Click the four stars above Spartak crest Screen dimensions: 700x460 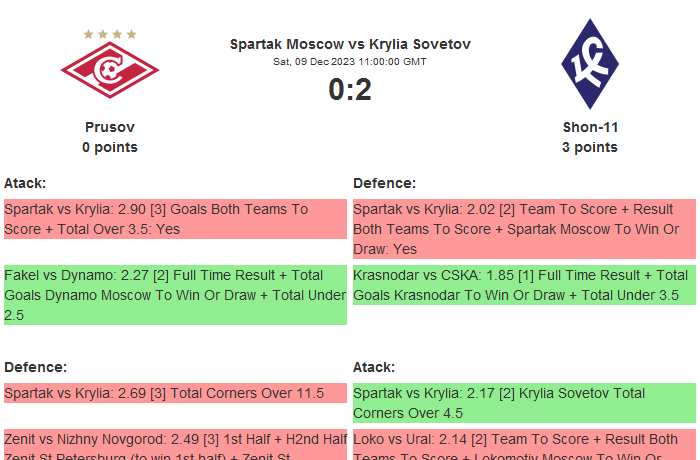point(110,34)
